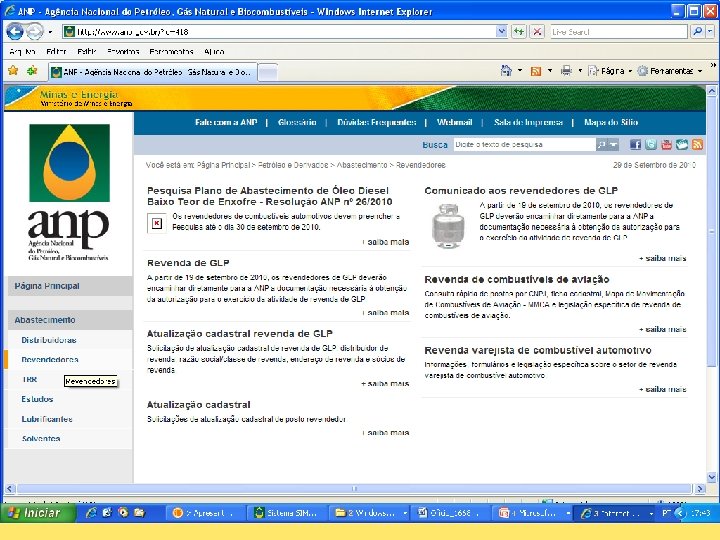
Task: Click saiba mais under Revenda de GLP
Action: [385, 313]
